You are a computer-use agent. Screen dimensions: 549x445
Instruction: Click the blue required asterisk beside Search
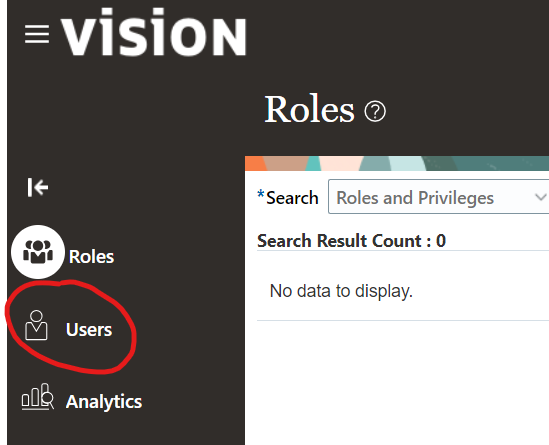coord(261,194)
